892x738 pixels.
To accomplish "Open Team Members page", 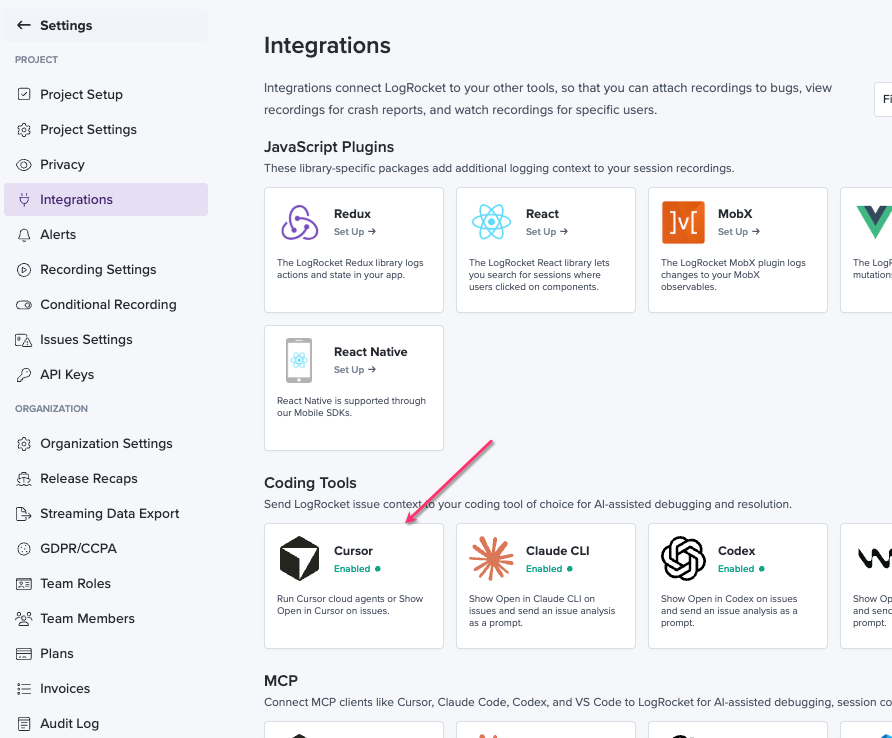I will click(106, 619).
